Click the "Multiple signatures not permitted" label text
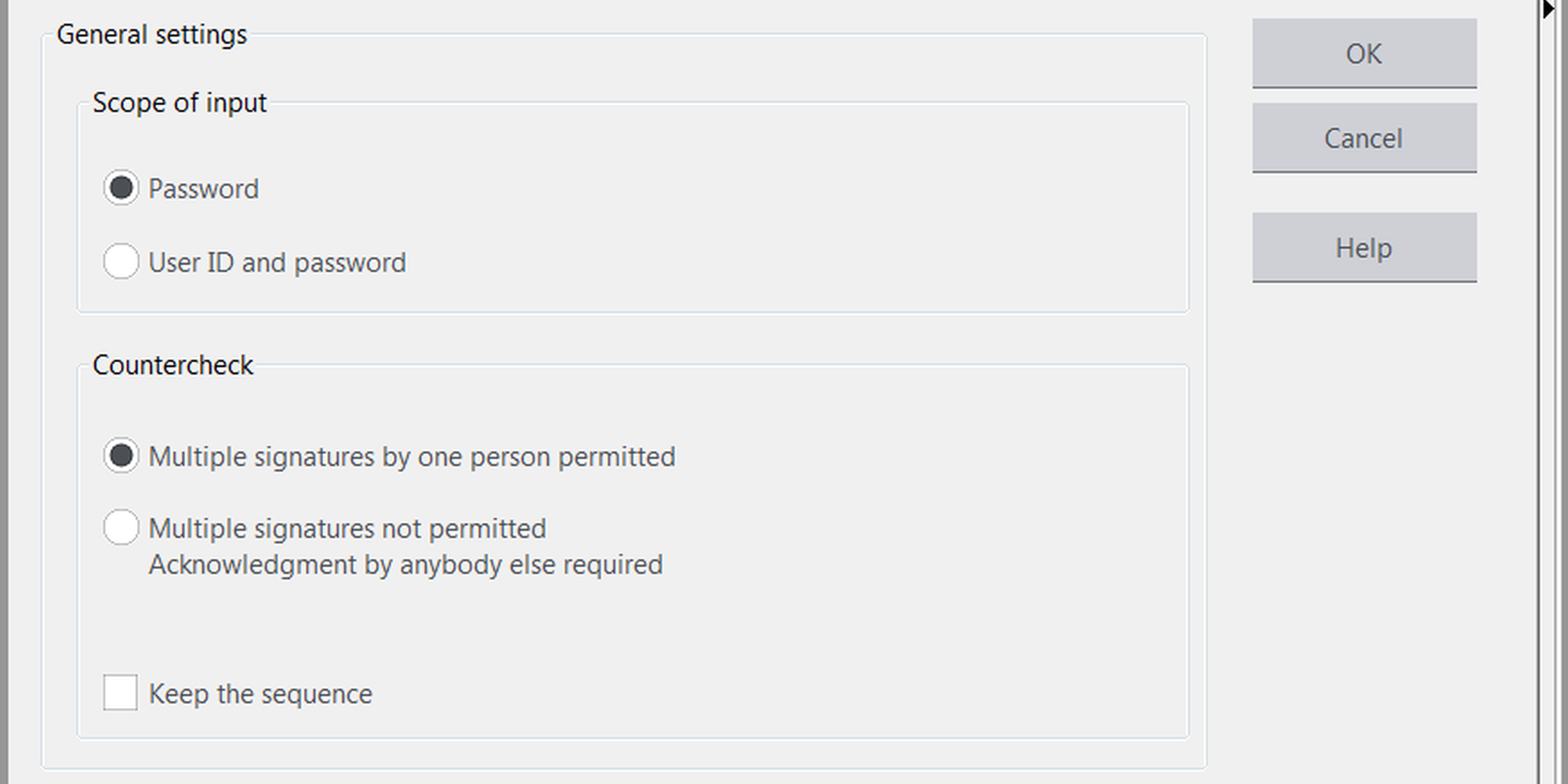This screenshot has height=784, width=1568. pyautogui.click(x=347, y=529)
